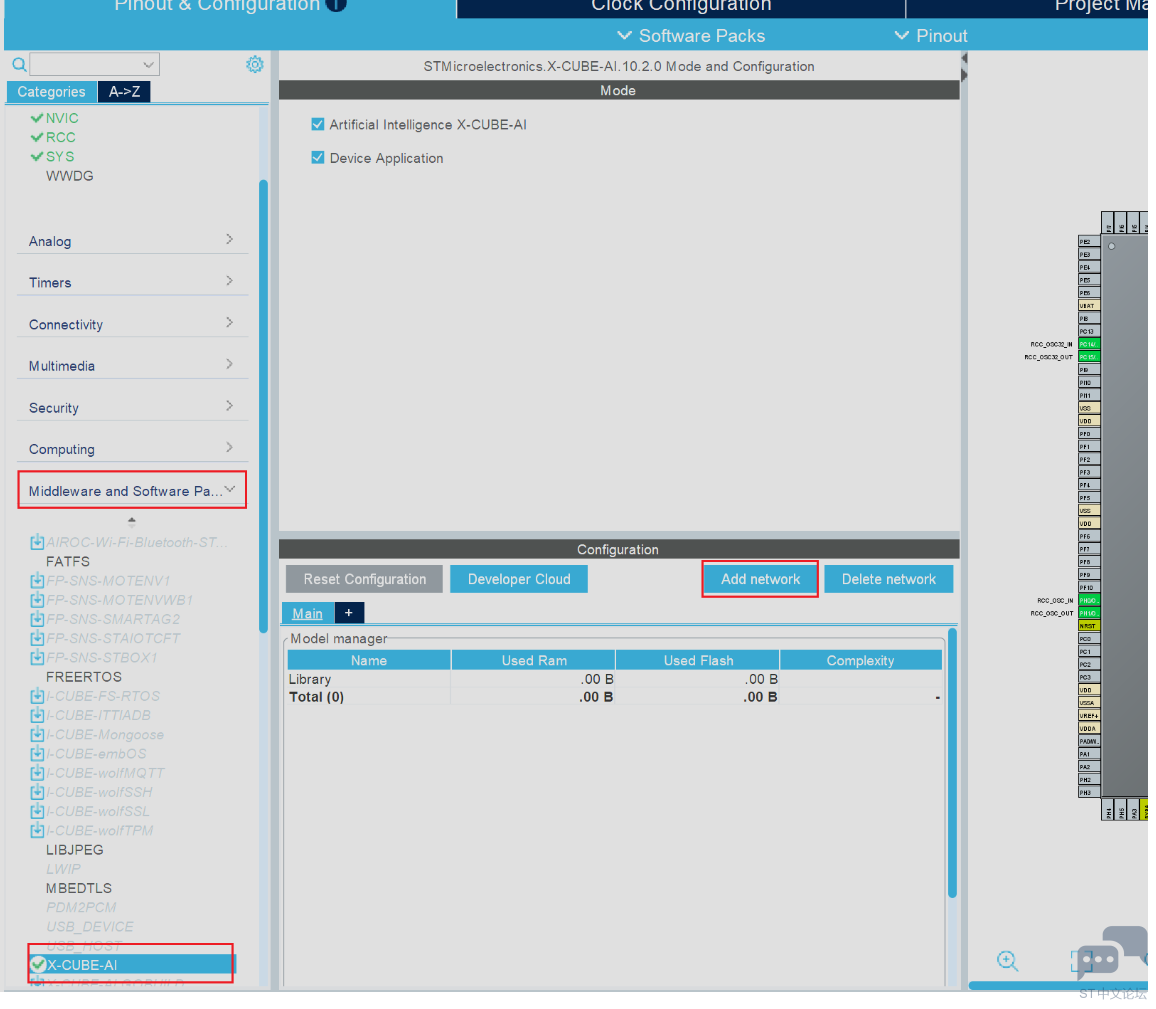The image size is (1156, 1009).
Task: Collapse Middleware and Software Packs category
Action: click(x=132, y=490)
